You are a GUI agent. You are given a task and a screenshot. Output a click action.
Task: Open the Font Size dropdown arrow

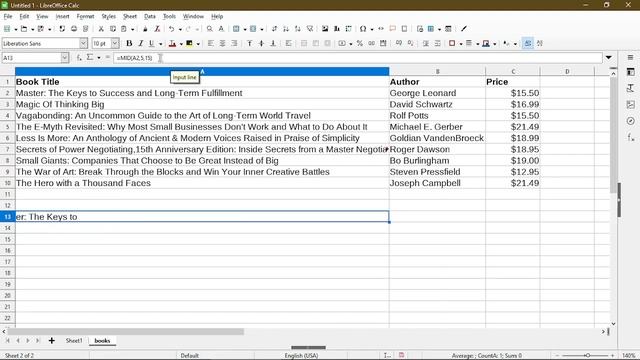(115, 43)
